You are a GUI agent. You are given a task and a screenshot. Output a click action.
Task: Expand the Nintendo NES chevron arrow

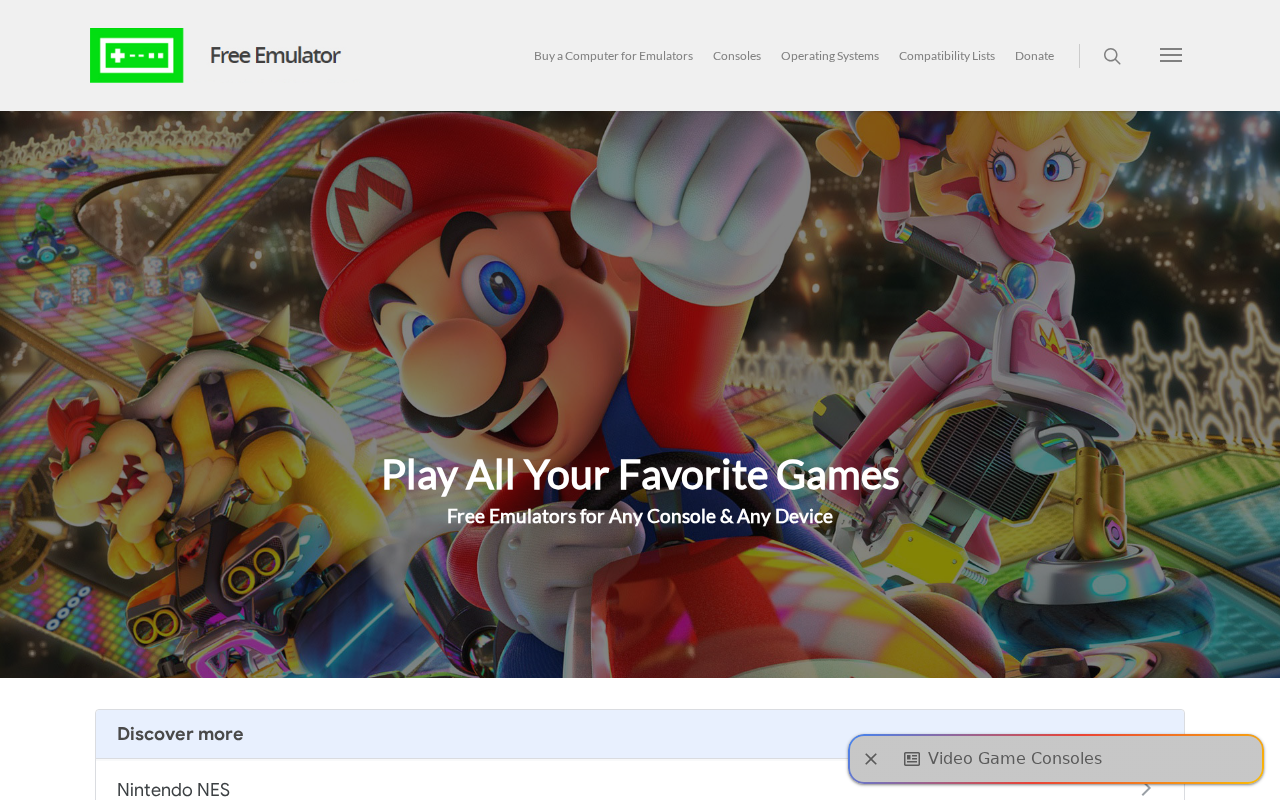point(1146,789)
